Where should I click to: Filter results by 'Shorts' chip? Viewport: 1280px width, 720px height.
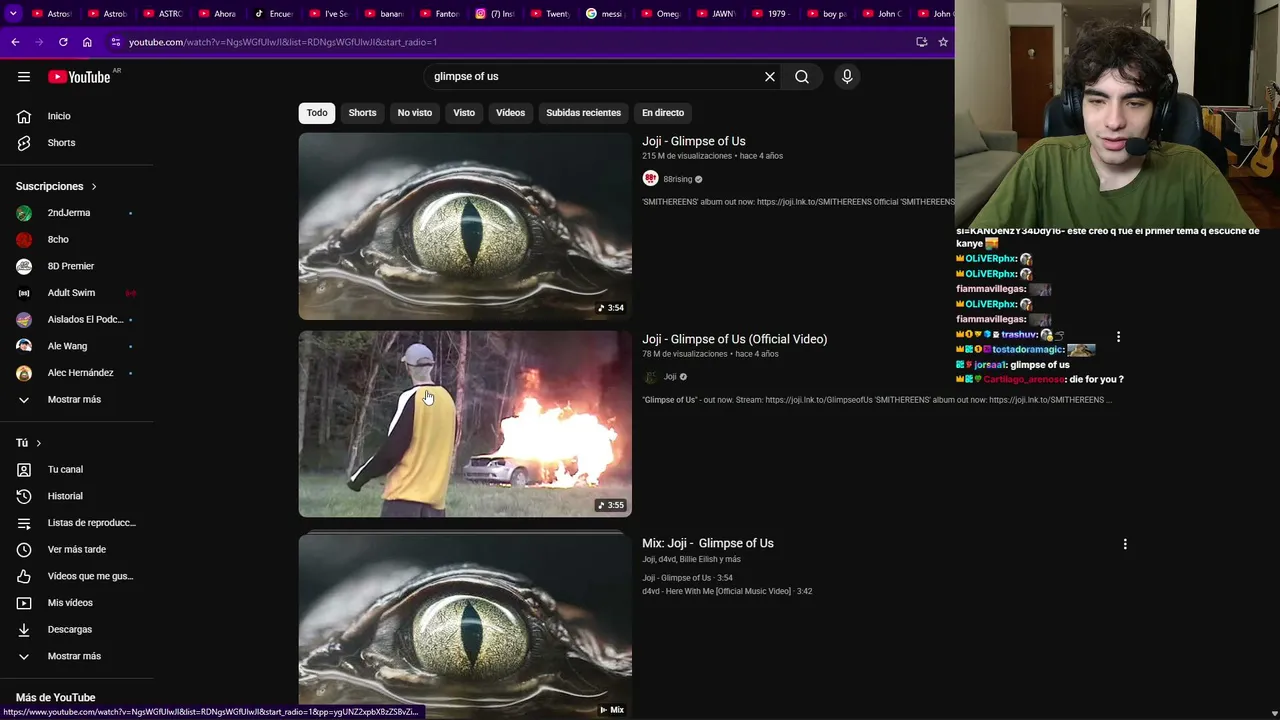click(362, 113)
